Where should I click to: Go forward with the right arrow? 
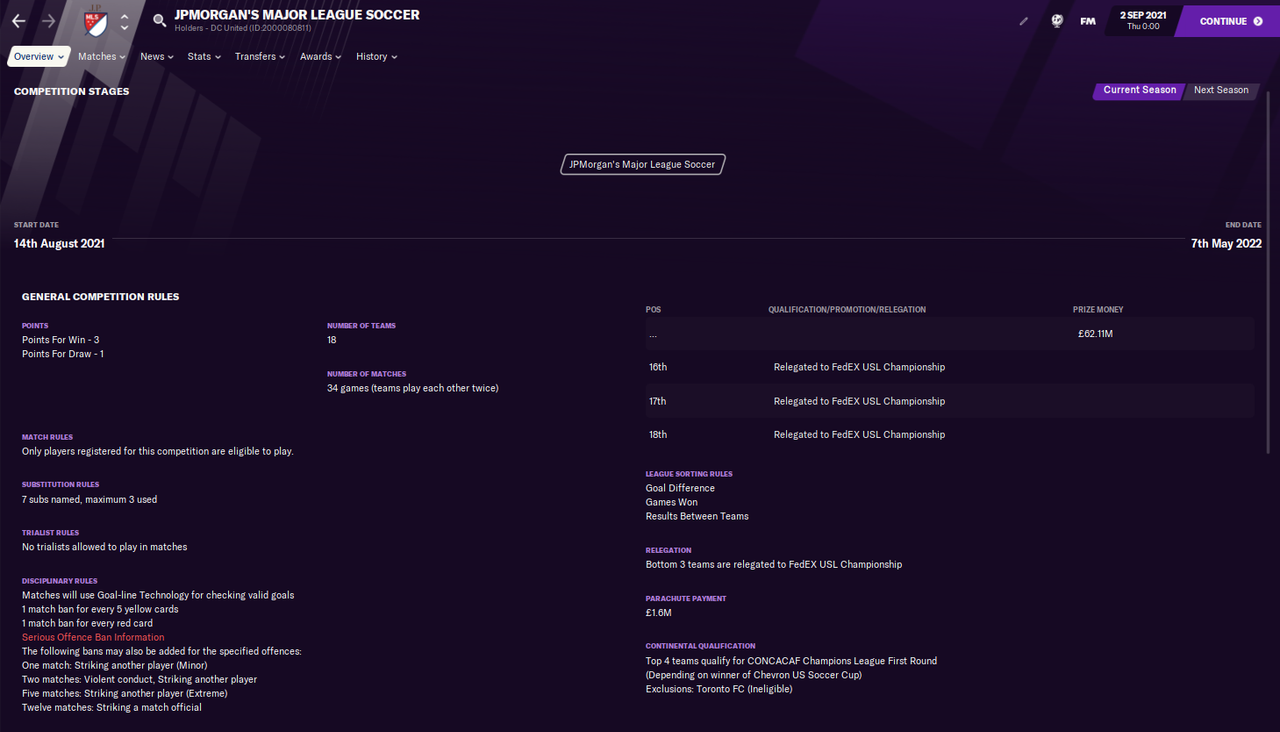click(49, 21)
